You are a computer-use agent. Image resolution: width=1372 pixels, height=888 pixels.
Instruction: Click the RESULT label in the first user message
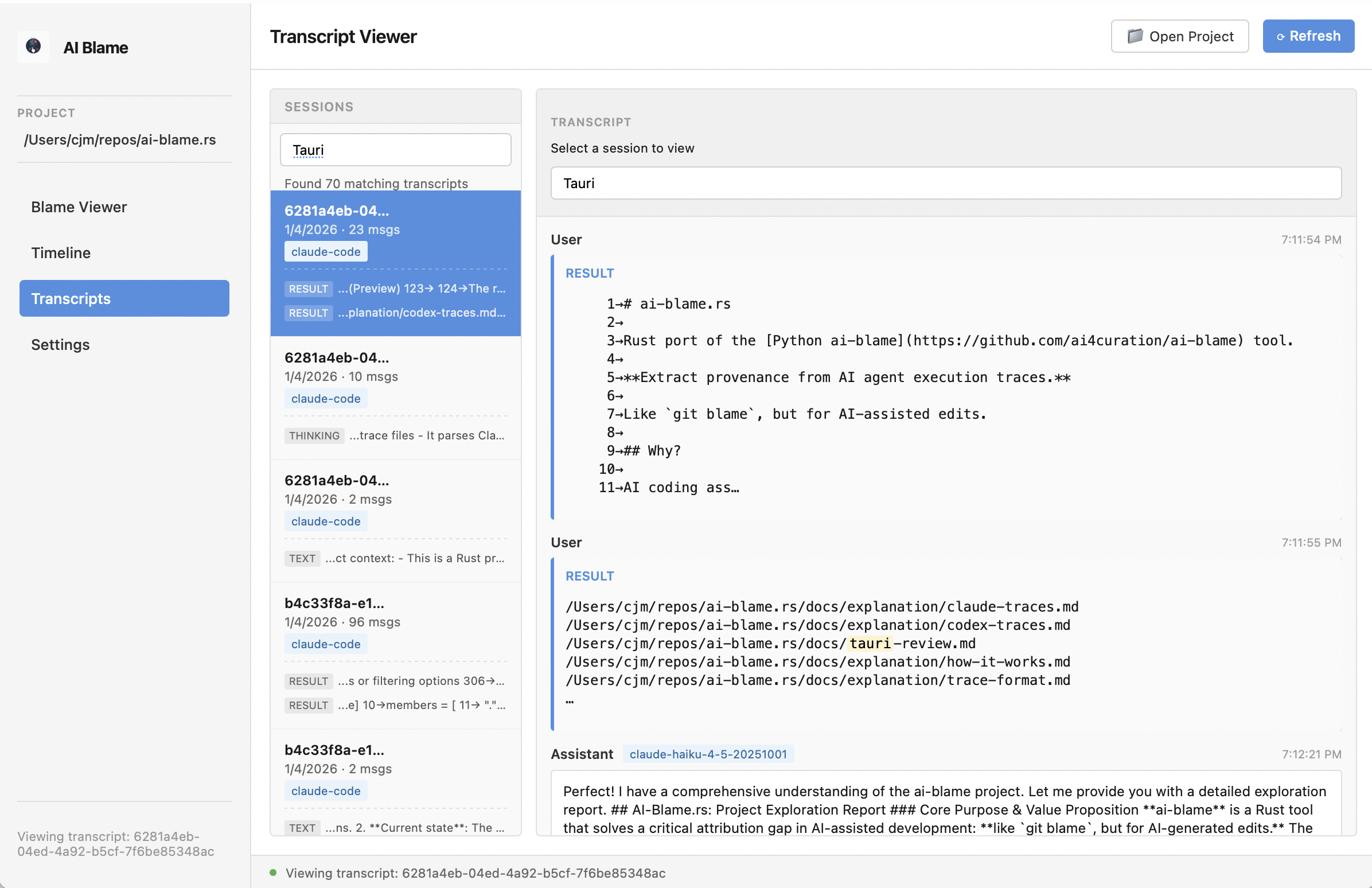coord(589,272)
